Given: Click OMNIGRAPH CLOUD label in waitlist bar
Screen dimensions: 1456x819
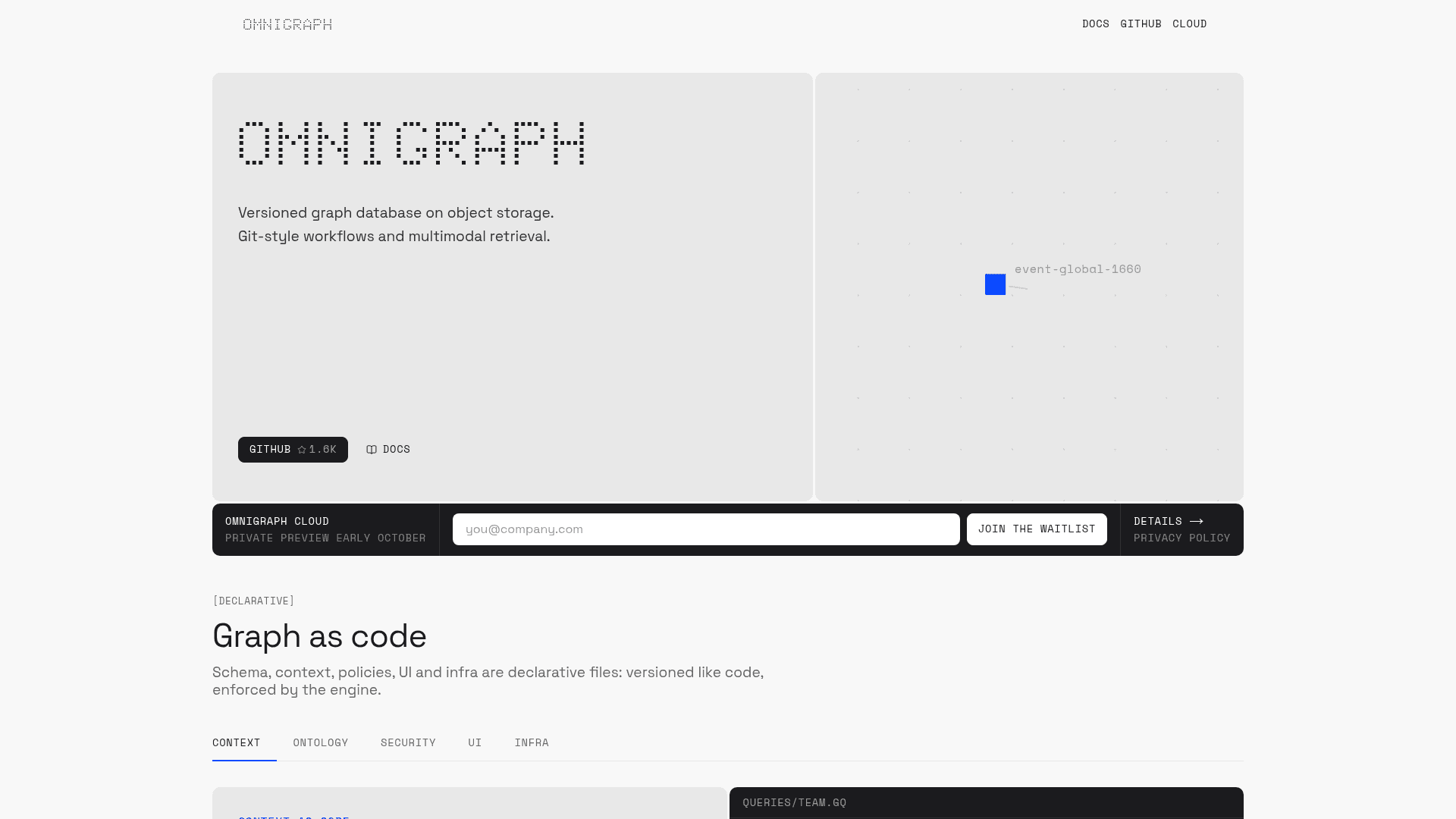Looking at the screenshot, I should pos(277,521).
